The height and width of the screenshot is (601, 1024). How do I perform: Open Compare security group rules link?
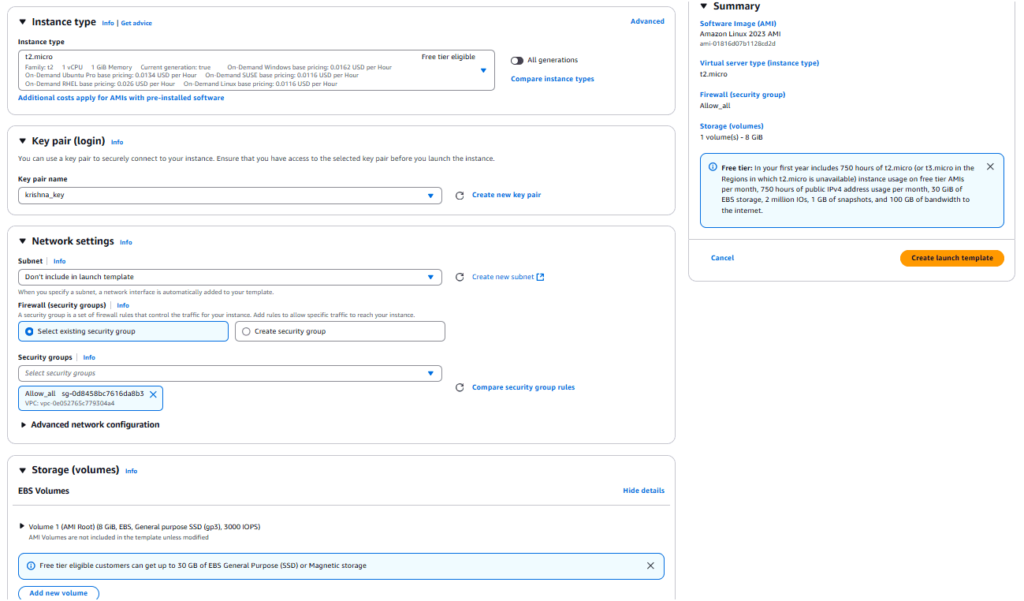coord(523,387)
